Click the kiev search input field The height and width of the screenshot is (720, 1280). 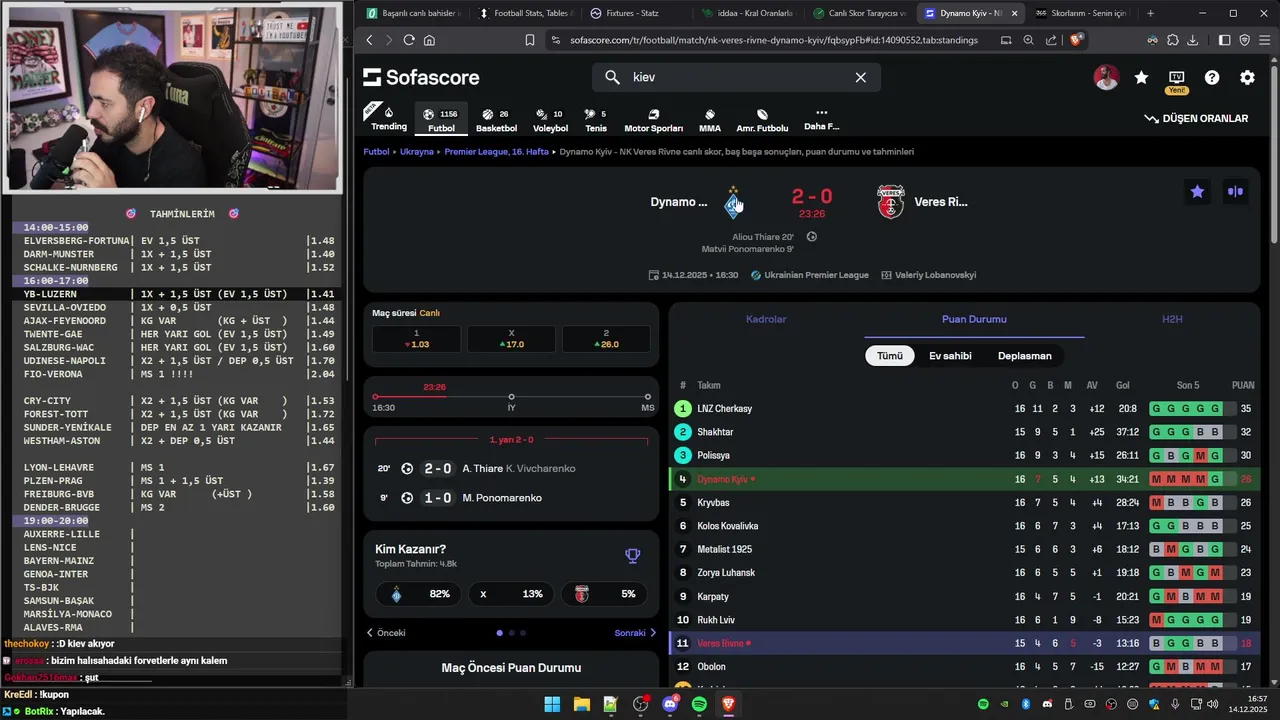click(738, 77)
